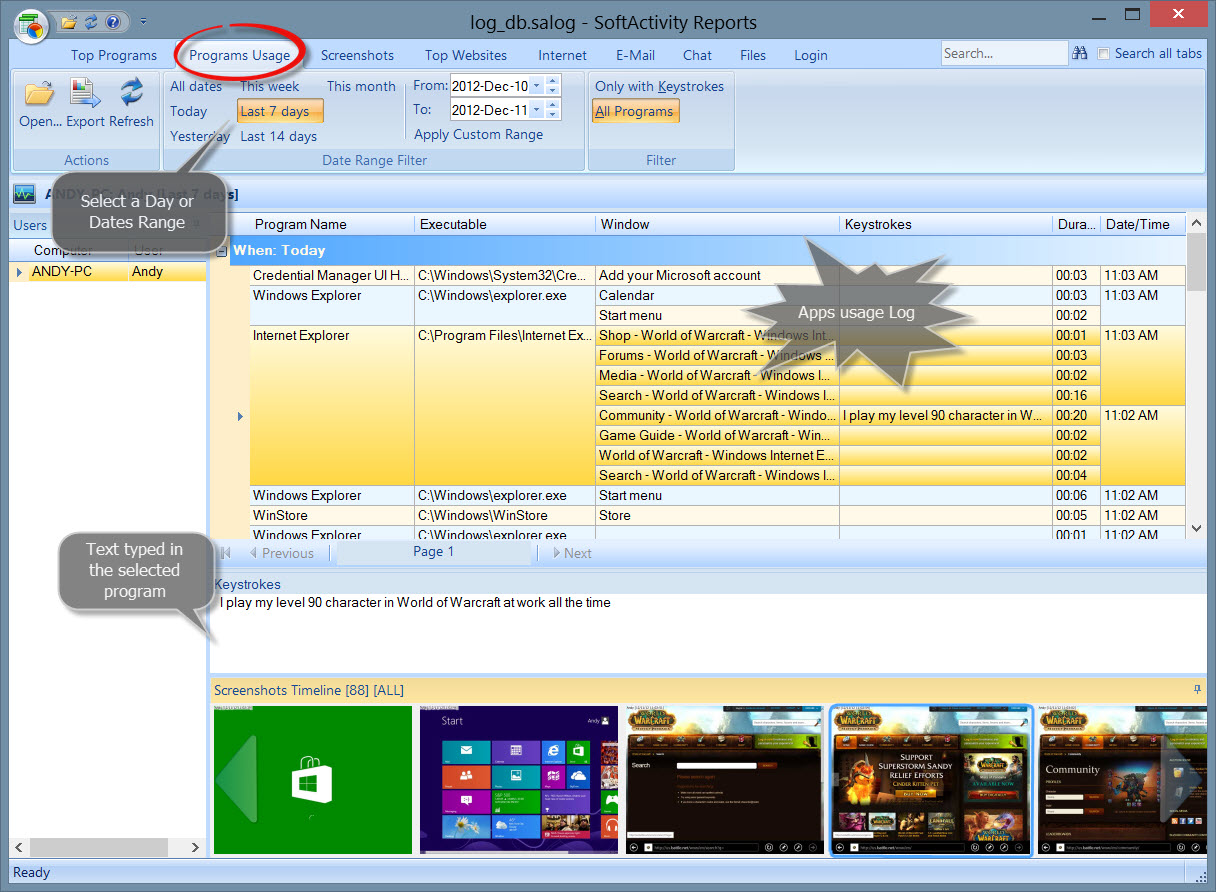The width and height of the screenshot is (1216, 892).
Task: Select the 'Community - World of Warcraft' window entry
Action: pos(717,416)
